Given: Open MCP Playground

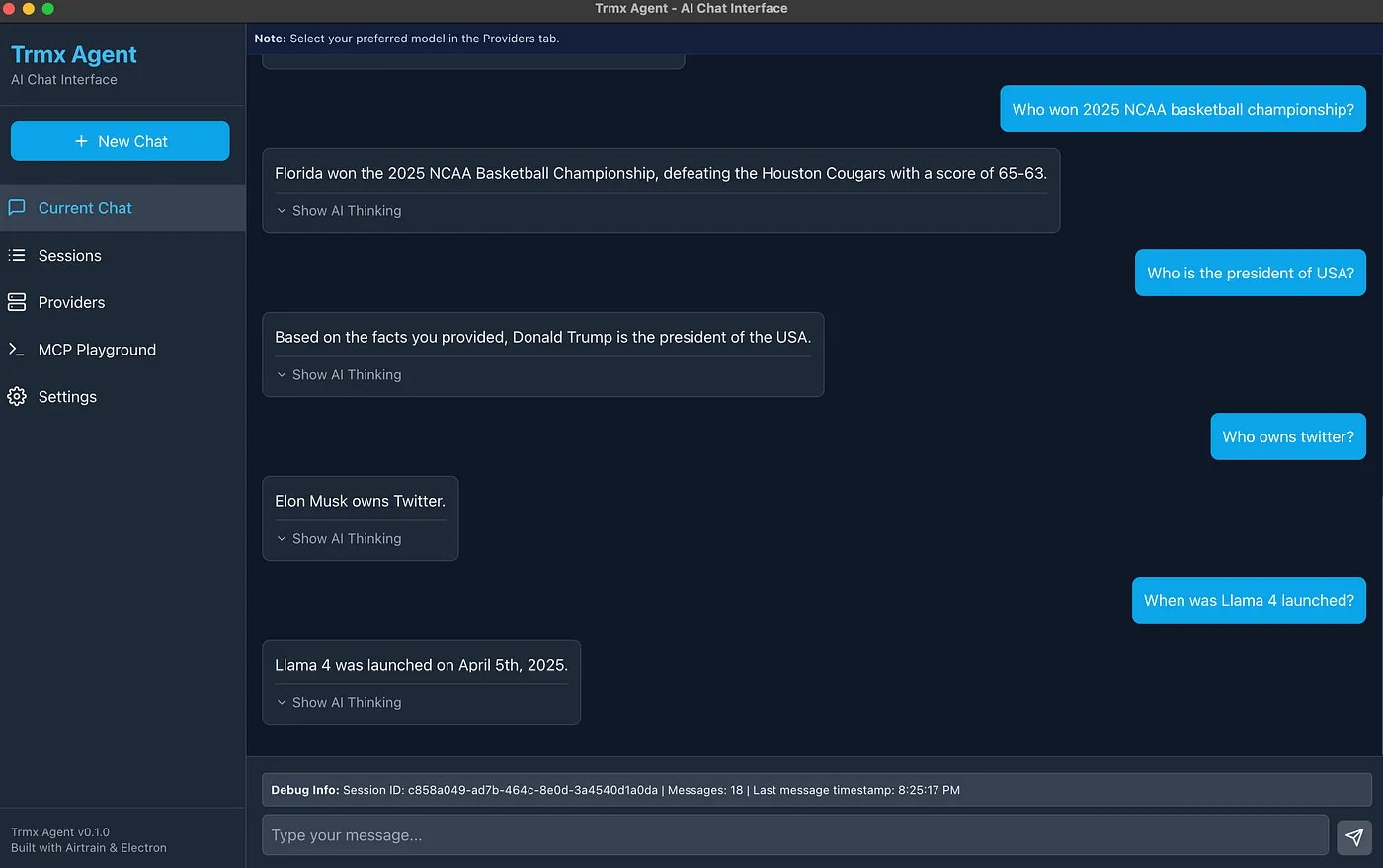Looking at the screenshot, I should coord(122,350).
